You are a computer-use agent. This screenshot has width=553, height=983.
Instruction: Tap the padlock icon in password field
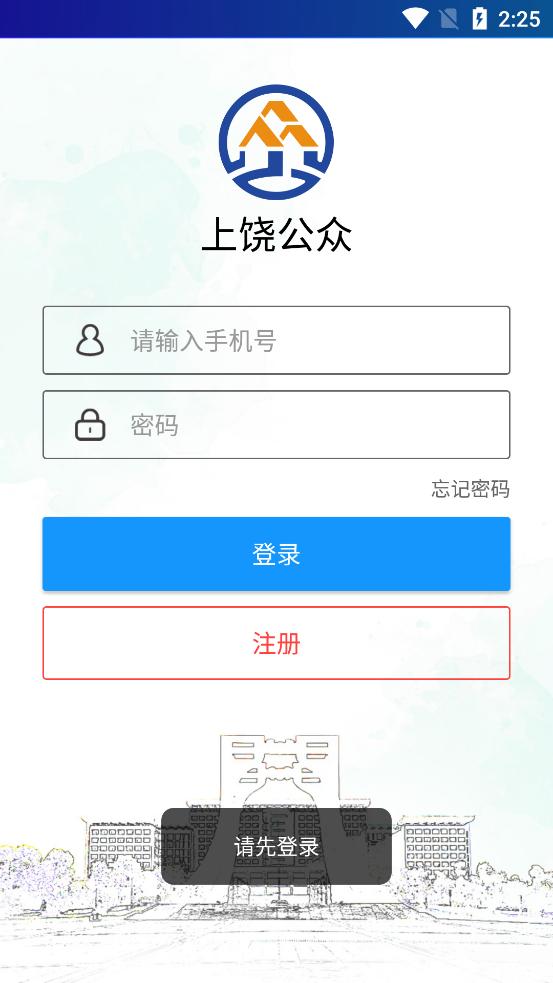point(90,425)
